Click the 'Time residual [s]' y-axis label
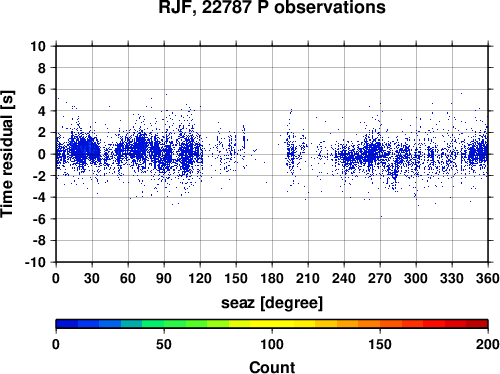500x374 pixels. click(x=7, y=154)
